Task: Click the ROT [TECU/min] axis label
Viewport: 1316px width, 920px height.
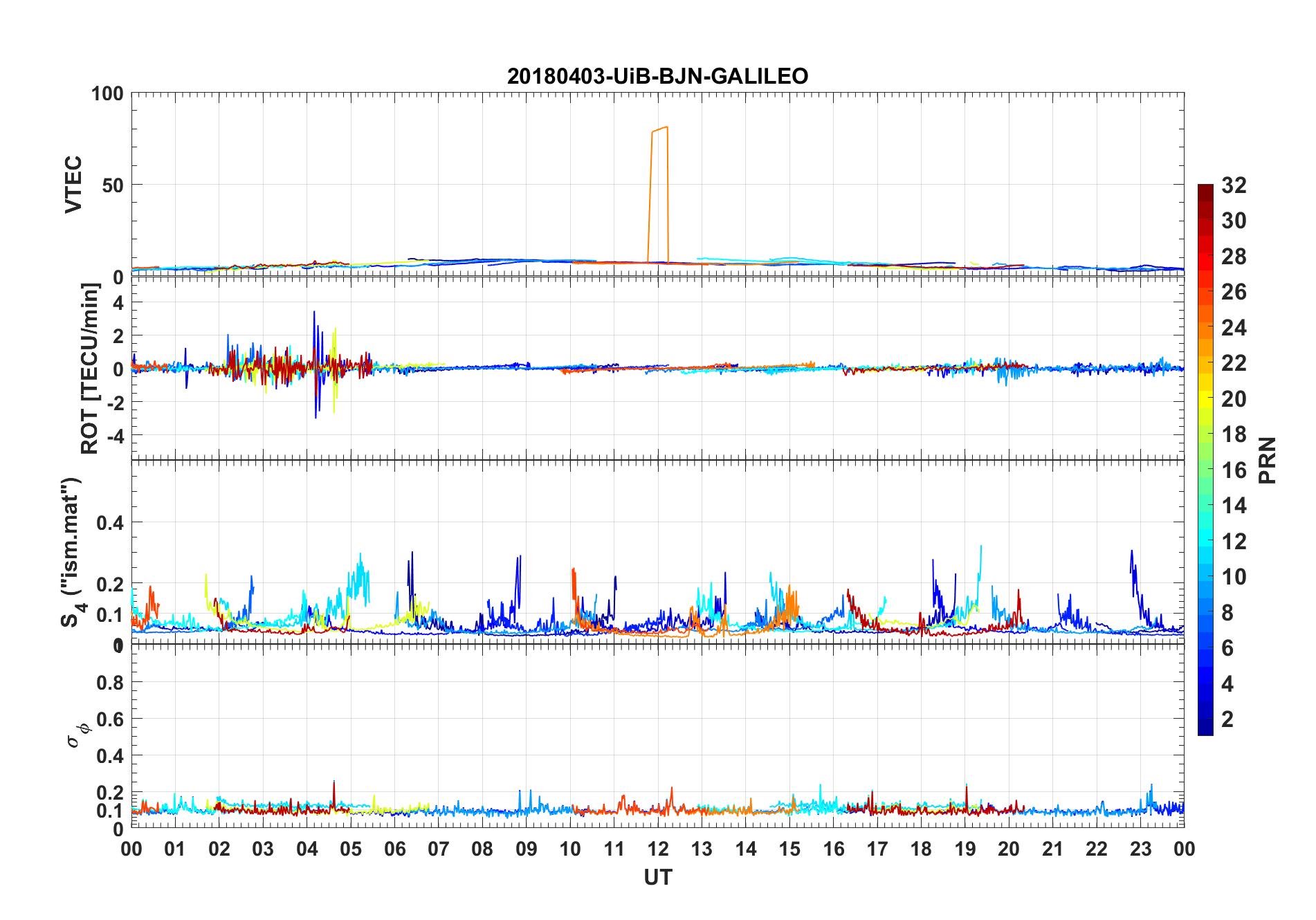Action: coord(90,369)
